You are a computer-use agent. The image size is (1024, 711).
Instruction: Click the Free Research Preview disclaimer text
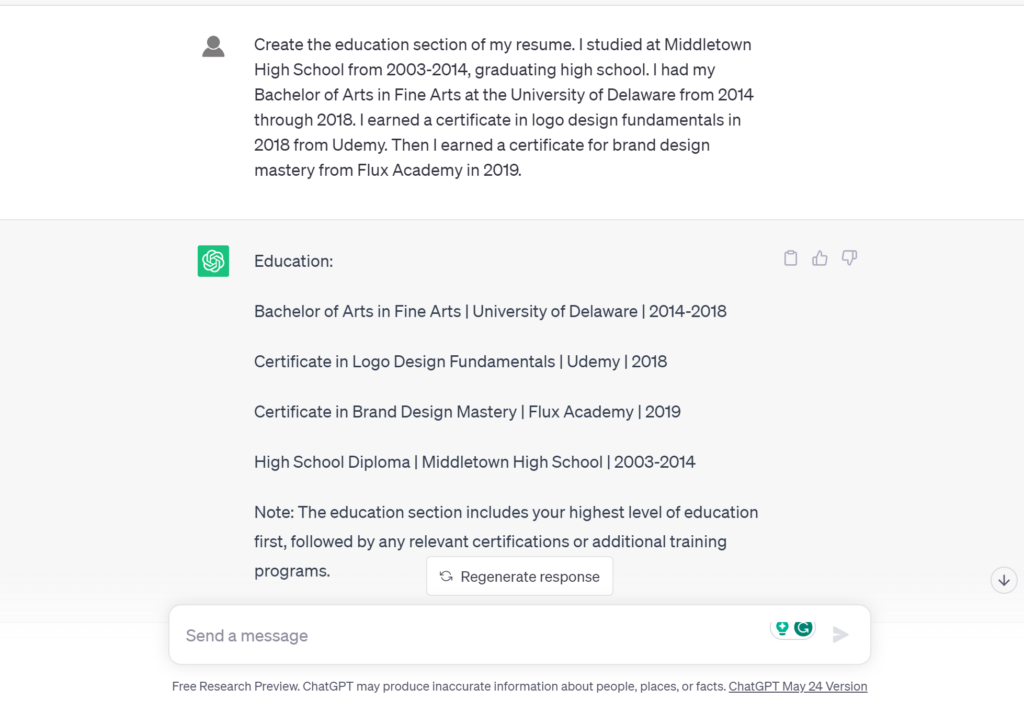tap(449, 686)
